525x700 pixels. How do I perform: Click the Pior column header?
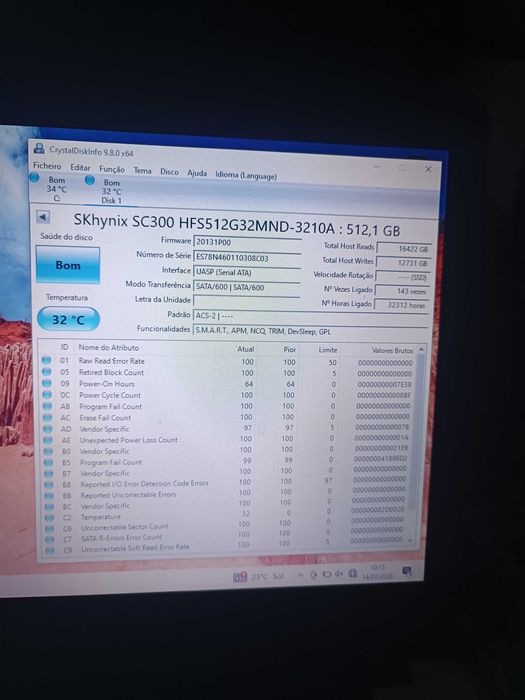click(290, 350)
